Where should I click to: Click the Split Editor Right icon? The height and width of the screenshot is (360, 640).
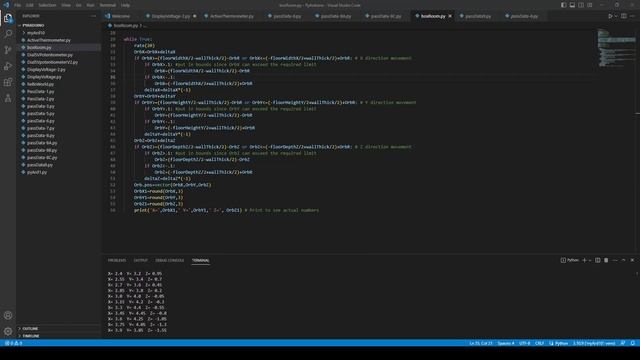click(x=624, y=16)
